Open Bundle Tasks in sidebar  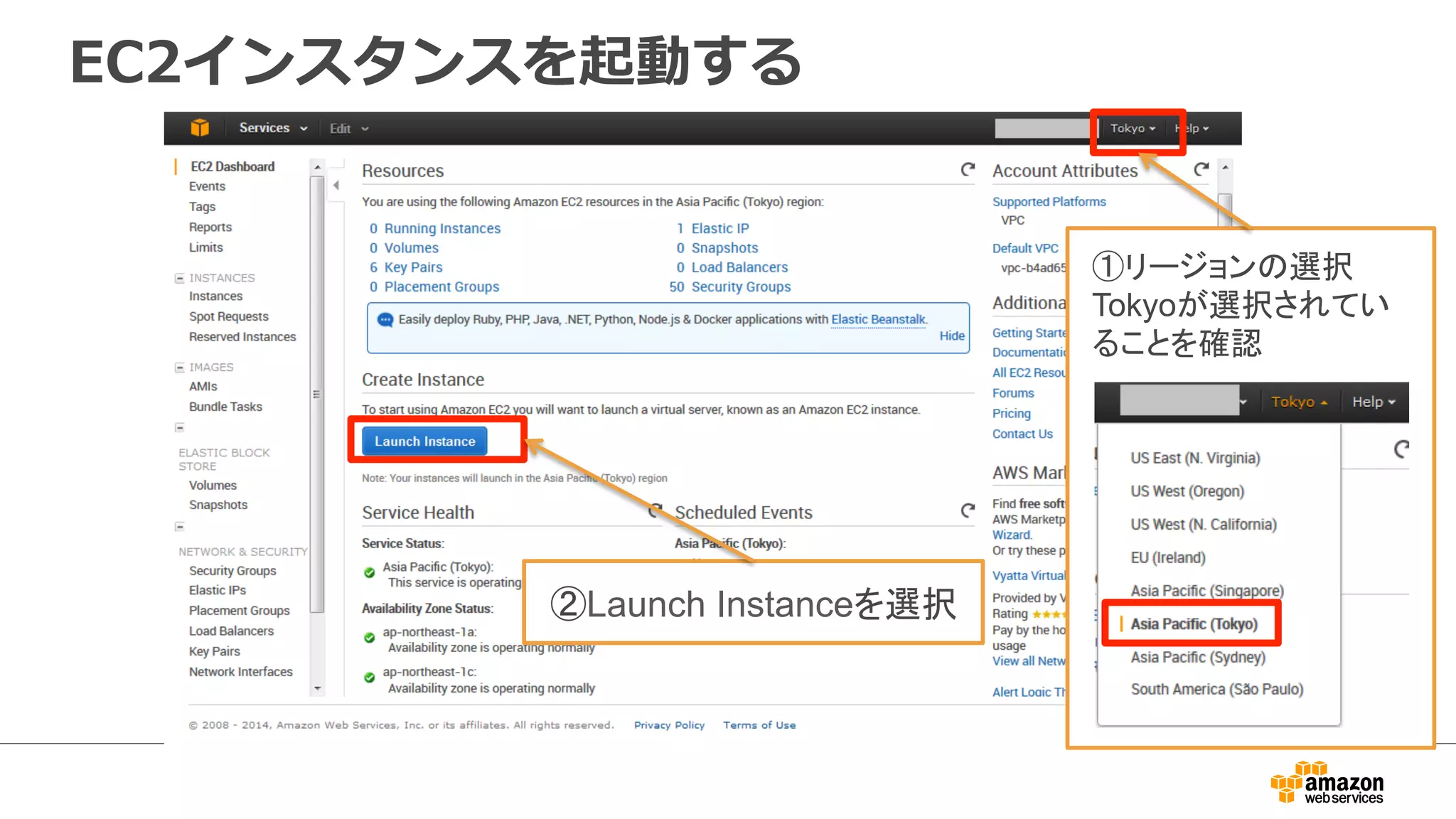pos(225,407)
